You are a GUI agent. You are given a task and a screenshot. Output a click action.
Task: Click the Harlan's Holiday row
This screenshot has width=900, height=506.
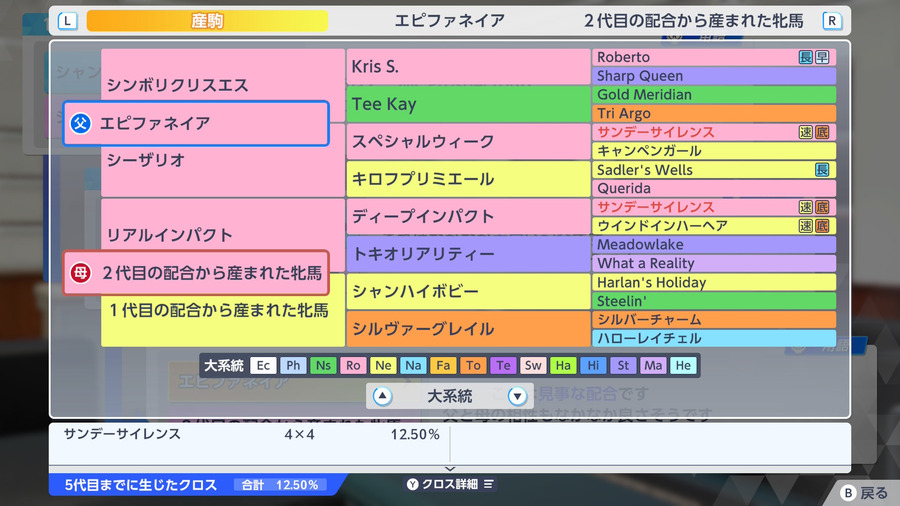pos(714,282)
